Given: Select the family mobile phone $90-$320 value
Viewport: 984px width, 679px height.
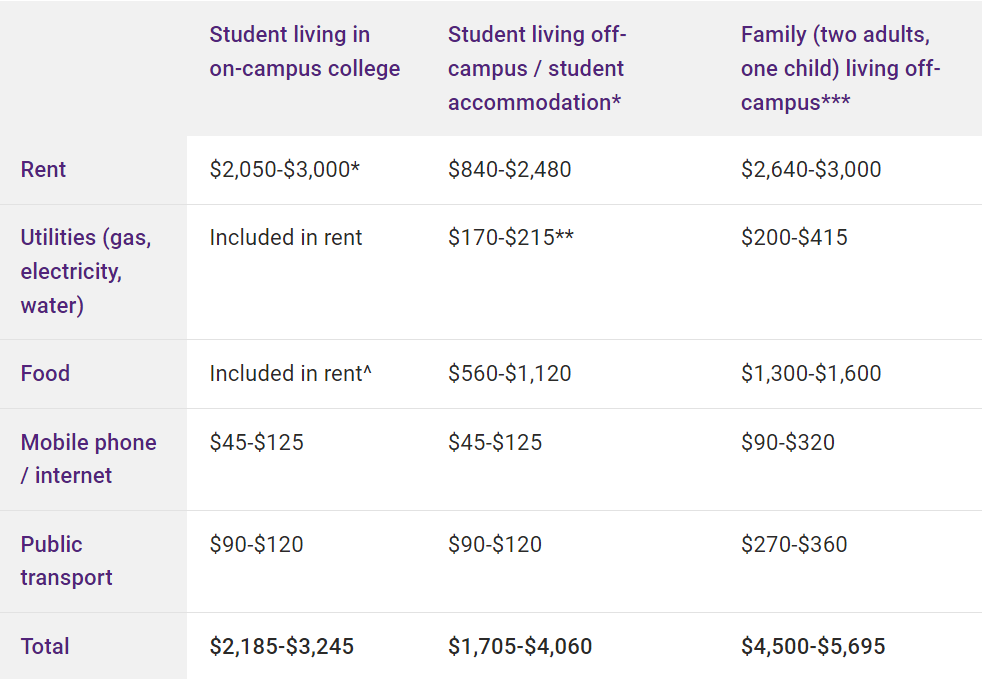Looking at the screenshot, I should pyautogui.click(x=788, y=442).
